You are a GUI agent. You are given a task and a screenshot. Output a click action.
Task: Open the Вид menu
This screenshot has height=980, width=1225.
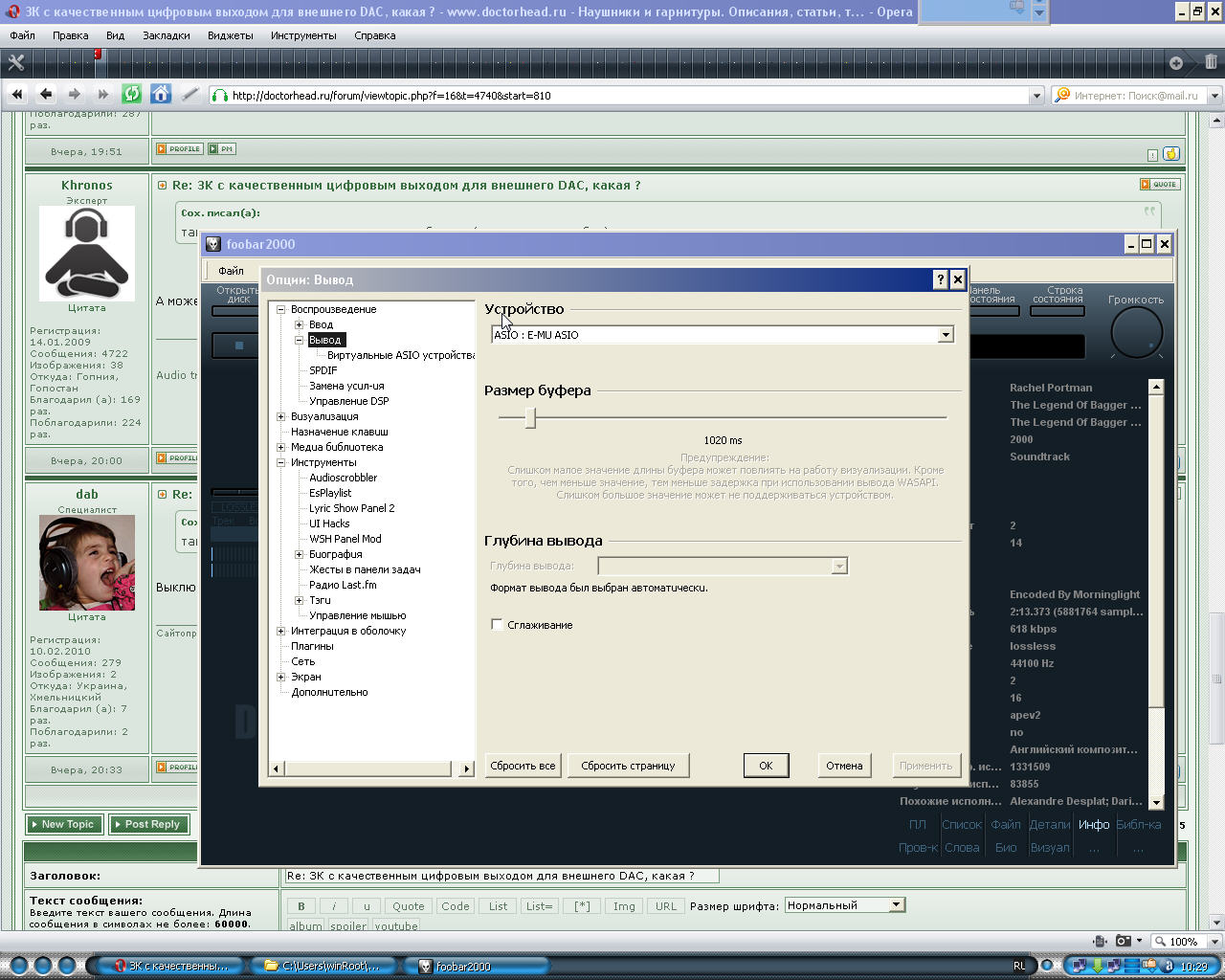pos(115,35)
